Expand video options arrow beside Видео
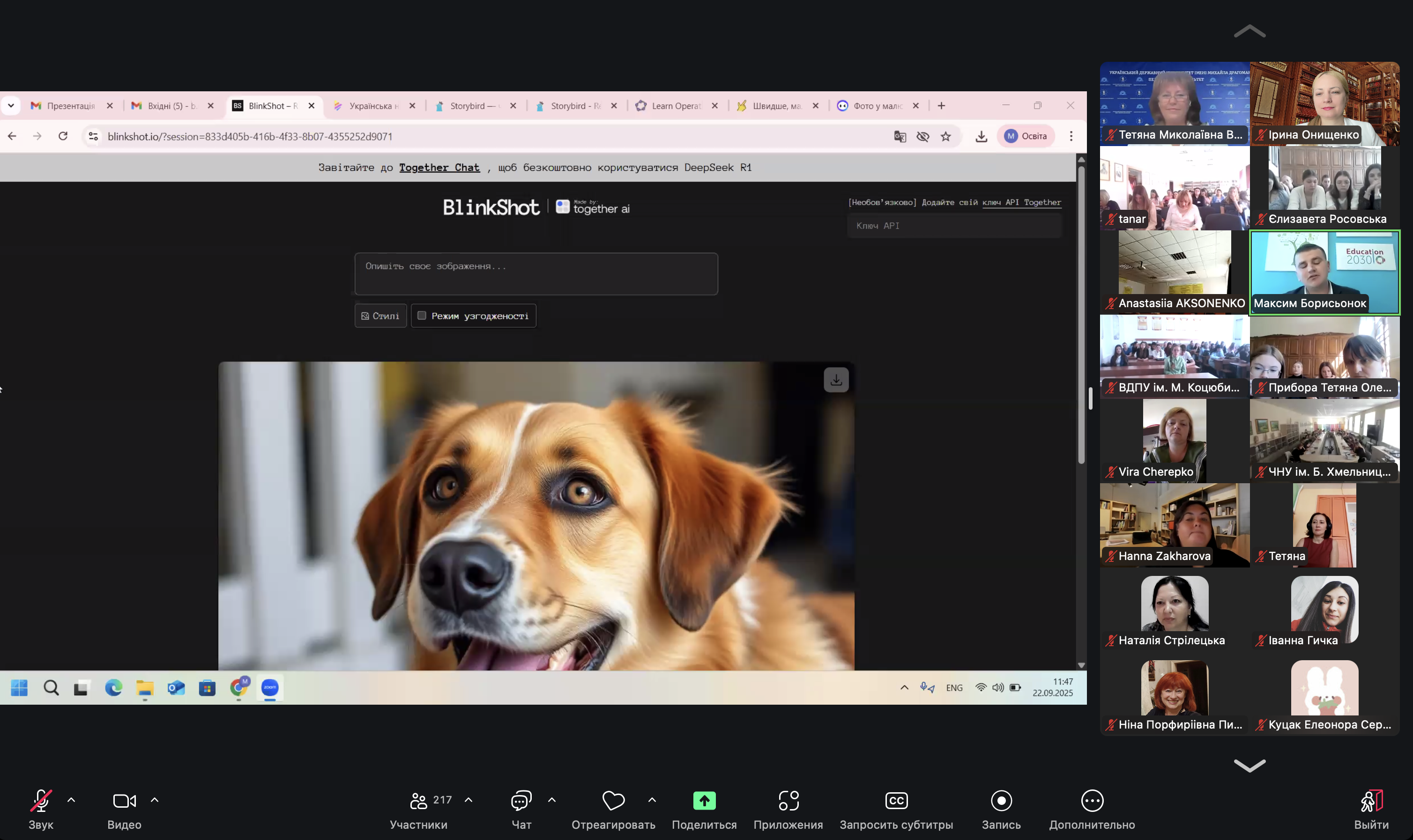Image resolution: width=1413 pixels, height=840 pixels. (155, 800)
